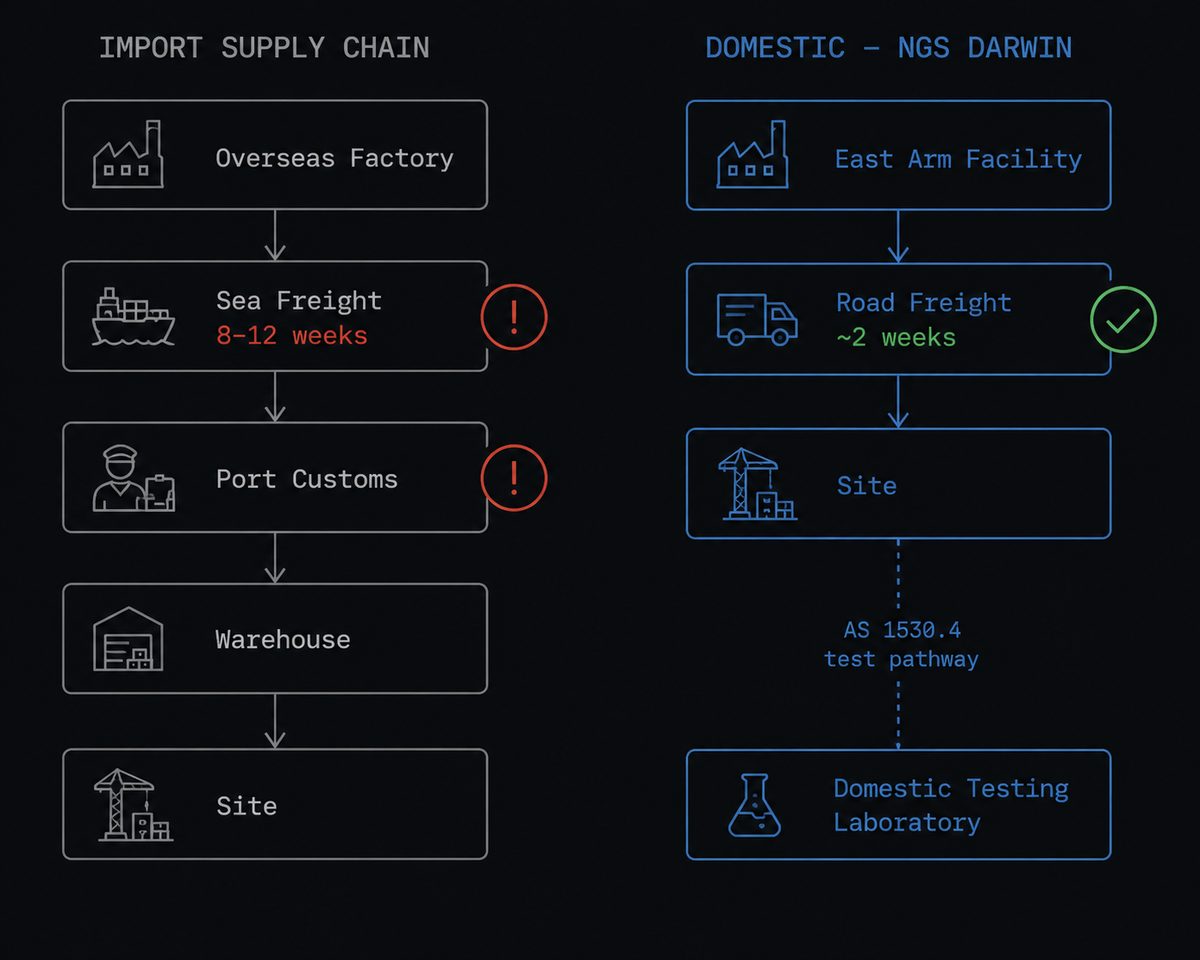1200x960 pixels.
Task: Click the 'Port Customs' label
Action: [307, 479]
